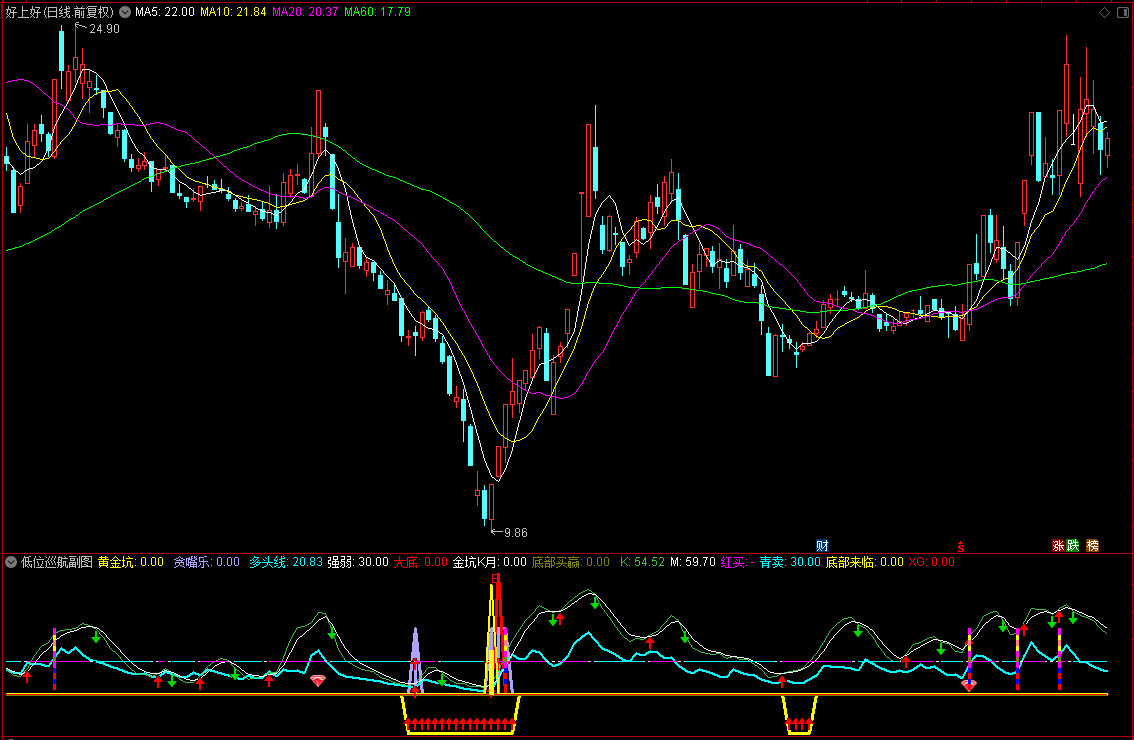
Task: Click the brown 榜 ranking icon
Action: (x=1093, y=545)
